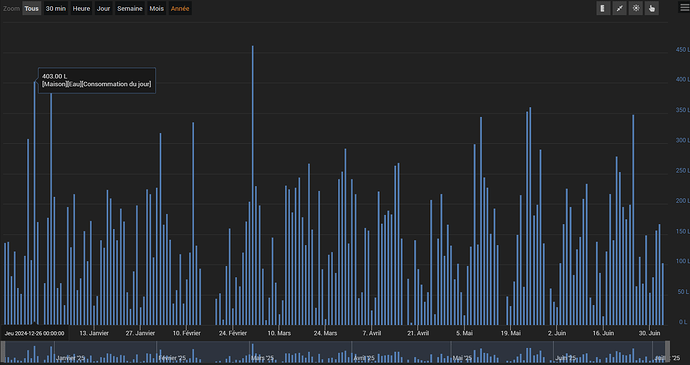
Task: Click the 403.00 L highlighted bar
Action: pyautogui.click(x=34, y=203)
